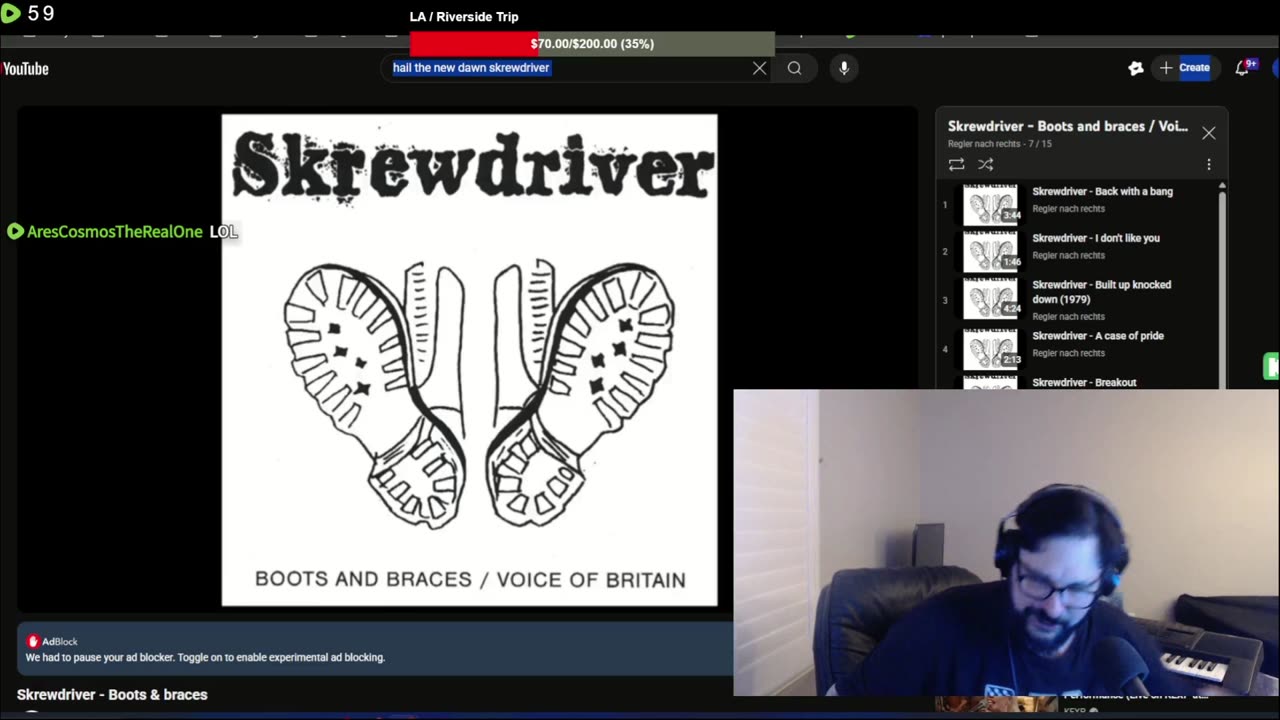Click the AdBlock logo in the notice
1280x720 pixels.
coord(33,641)
